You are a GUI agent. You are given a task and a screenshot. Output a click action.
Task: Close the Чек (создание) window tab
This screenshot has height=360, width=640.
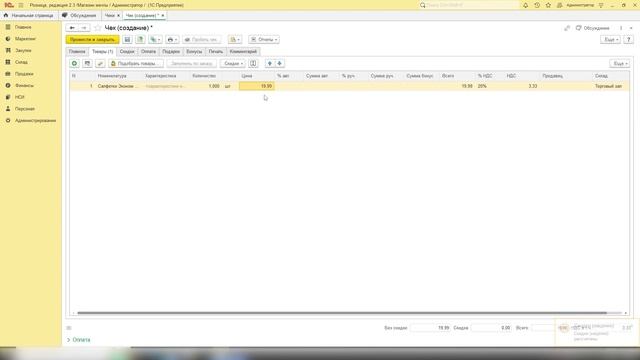pos(162,16)
